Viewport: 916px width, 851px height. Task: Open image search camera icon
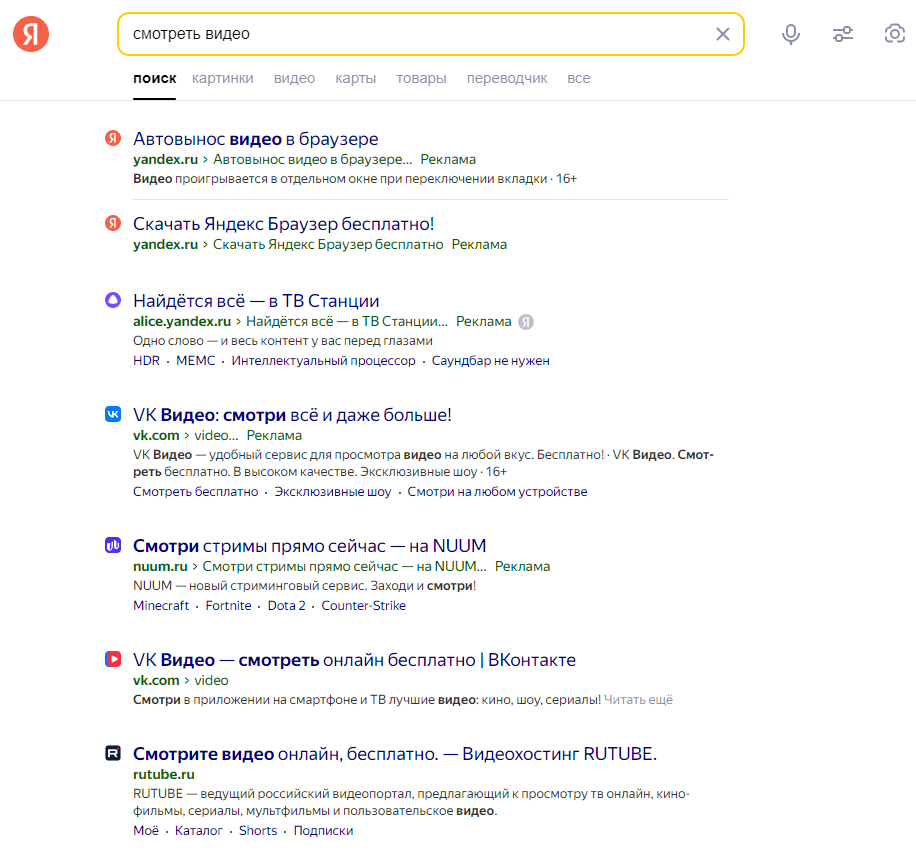[x=894, y=34]
